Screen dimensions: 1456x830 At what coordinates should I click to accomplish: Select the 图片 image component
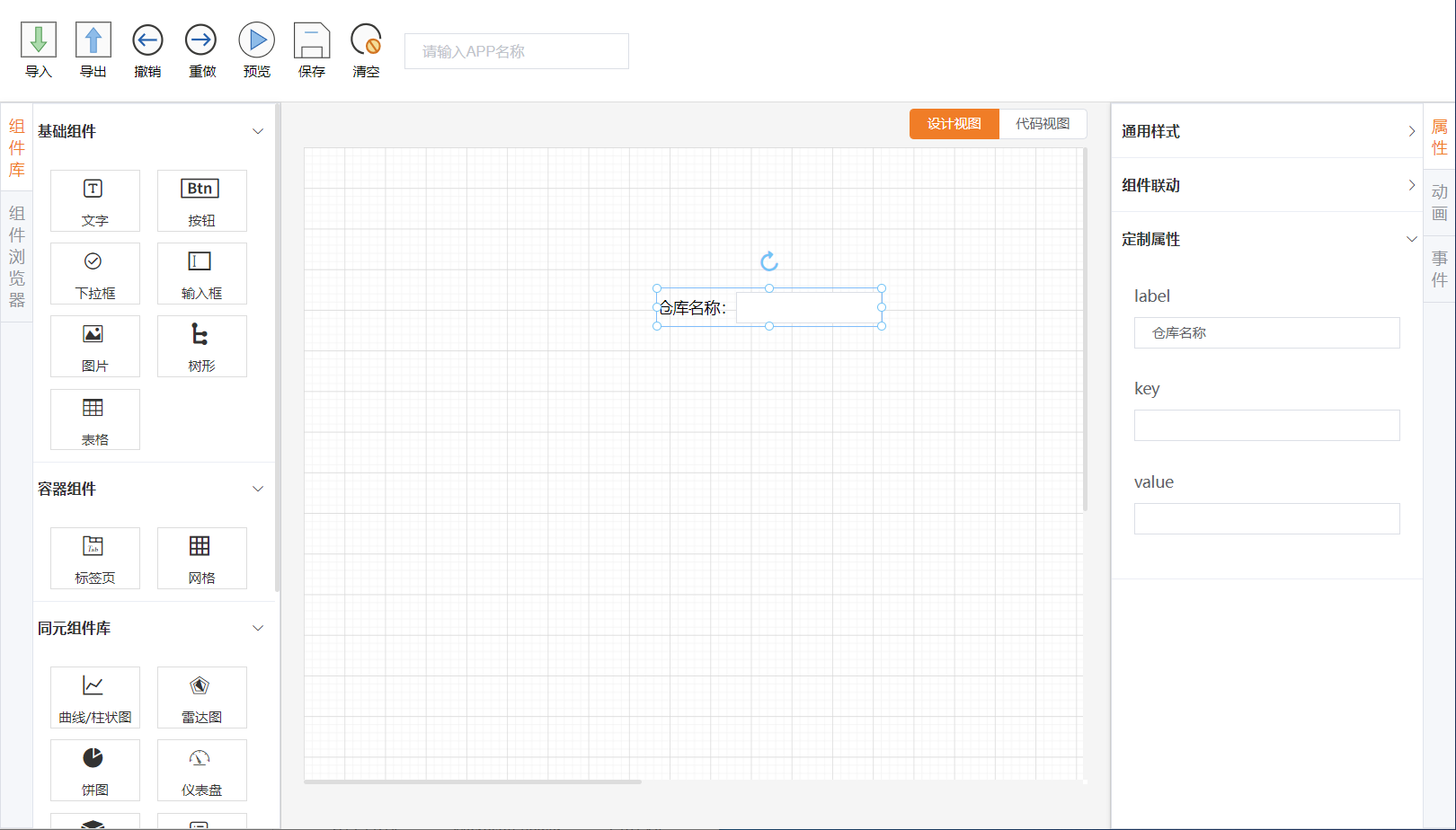pos(95,347)
